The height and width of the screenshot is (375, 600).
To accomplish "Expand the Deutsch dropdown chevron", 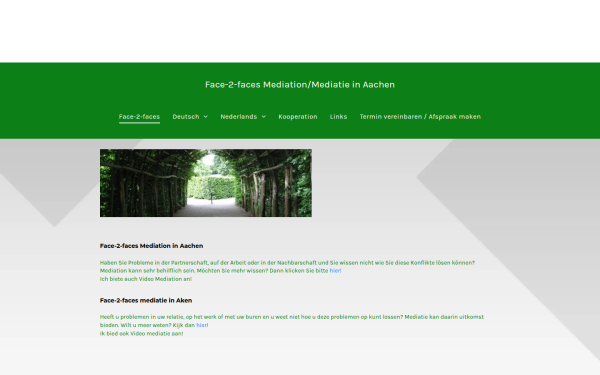I will (x=205, y=117).
